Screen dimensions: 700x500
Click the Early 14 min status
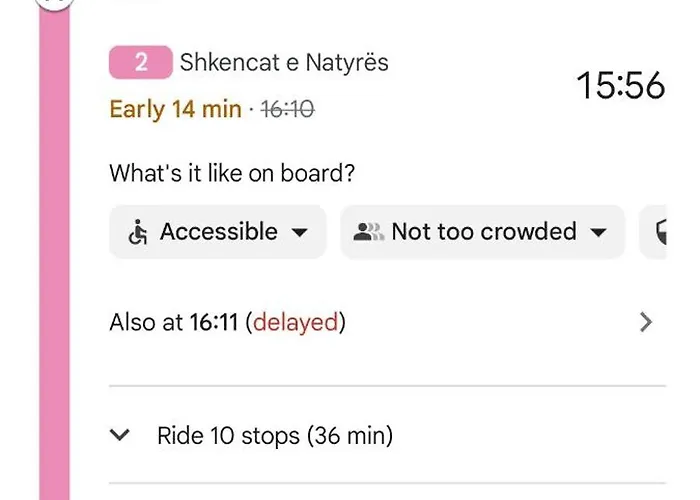[x=175, y=109]
